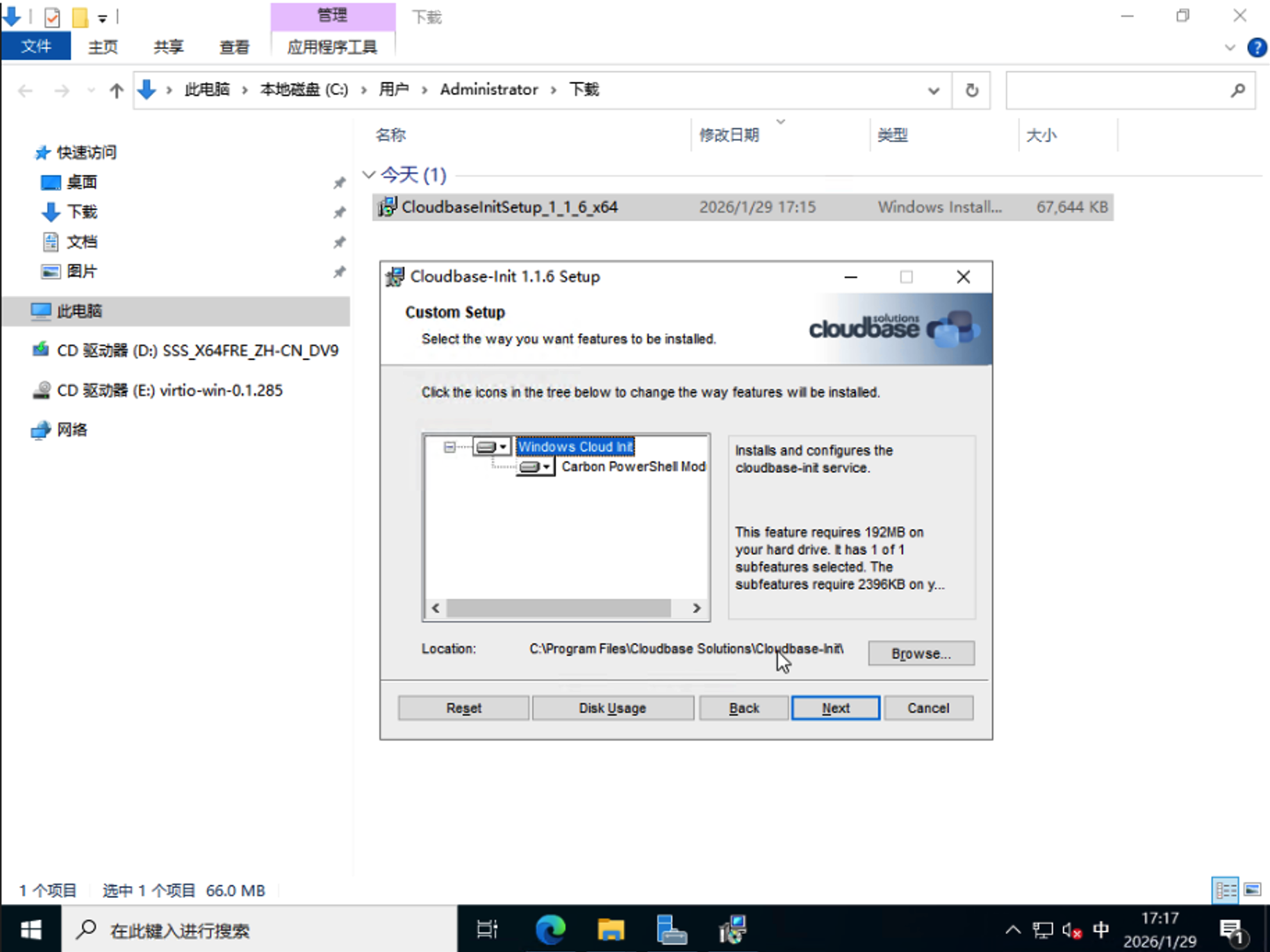Open Server Manager from the taskbar
Viewport: 1270px width, 952px height.
[x=671, y=929]
